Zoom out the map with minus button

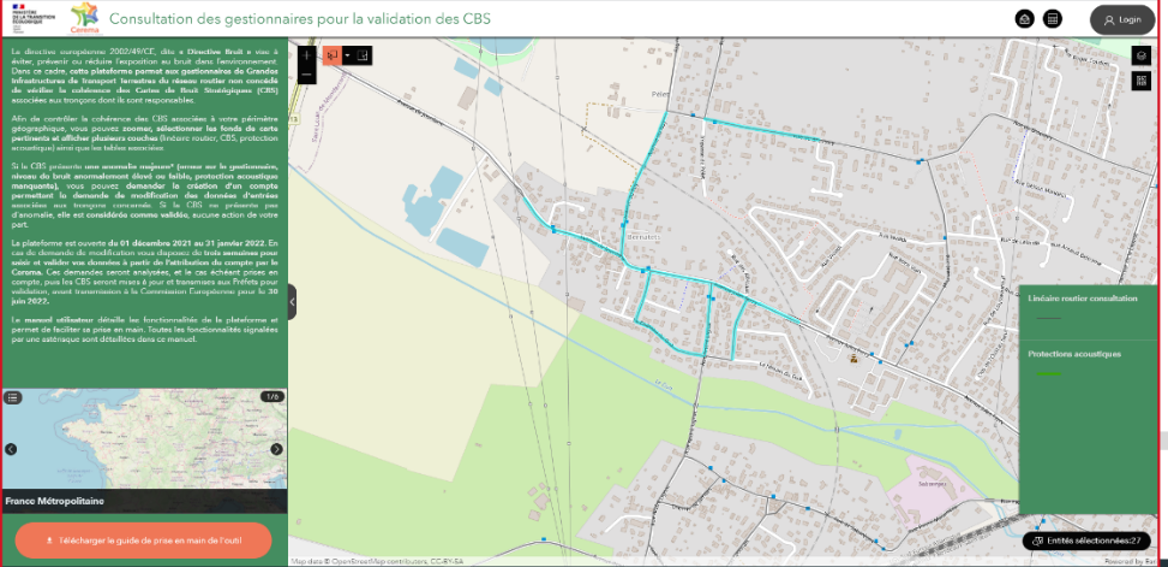[306, 75]
